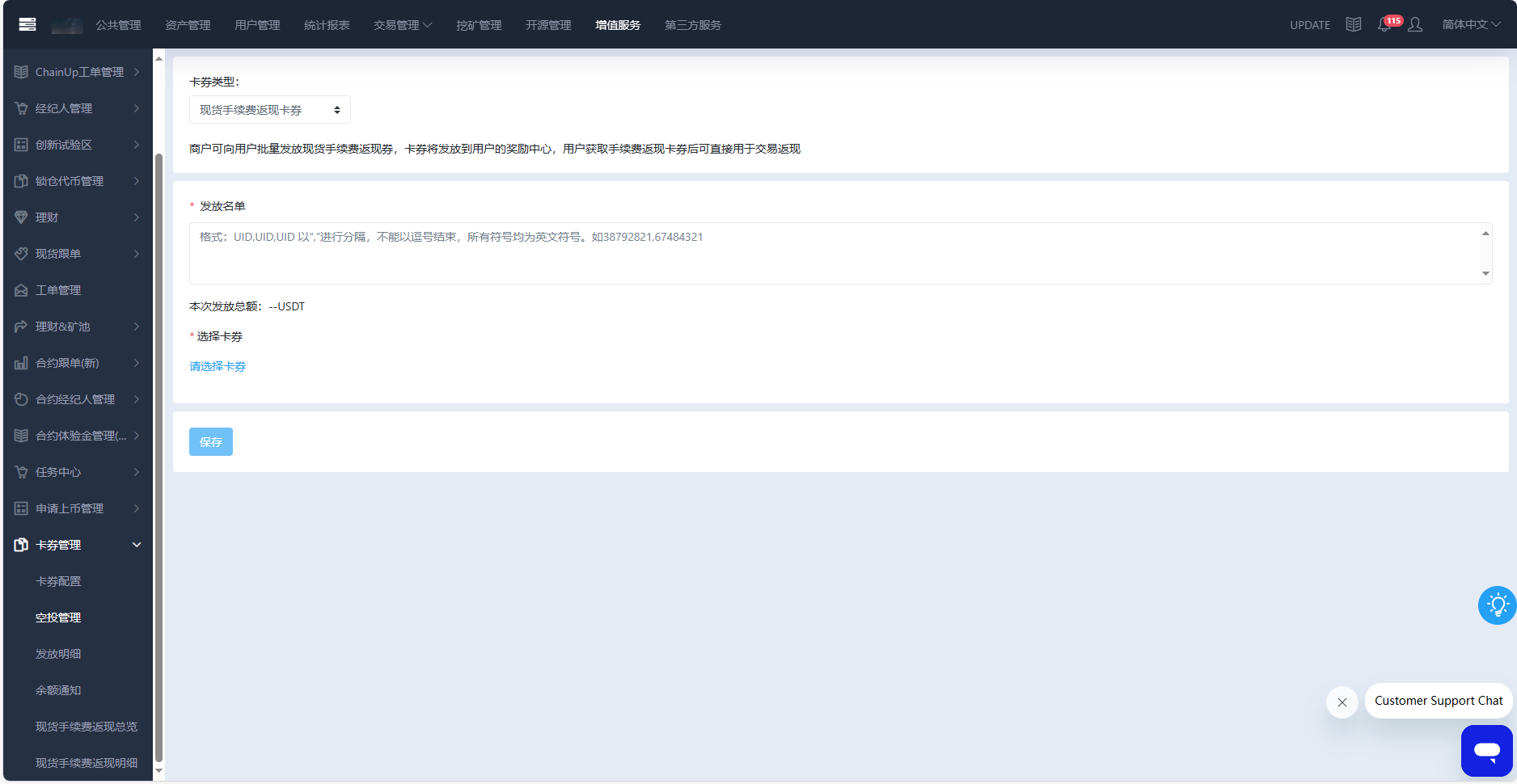The image size is (1517, 784).
Task: Go to 公共管理 top menu
Action: click(119, 25)
